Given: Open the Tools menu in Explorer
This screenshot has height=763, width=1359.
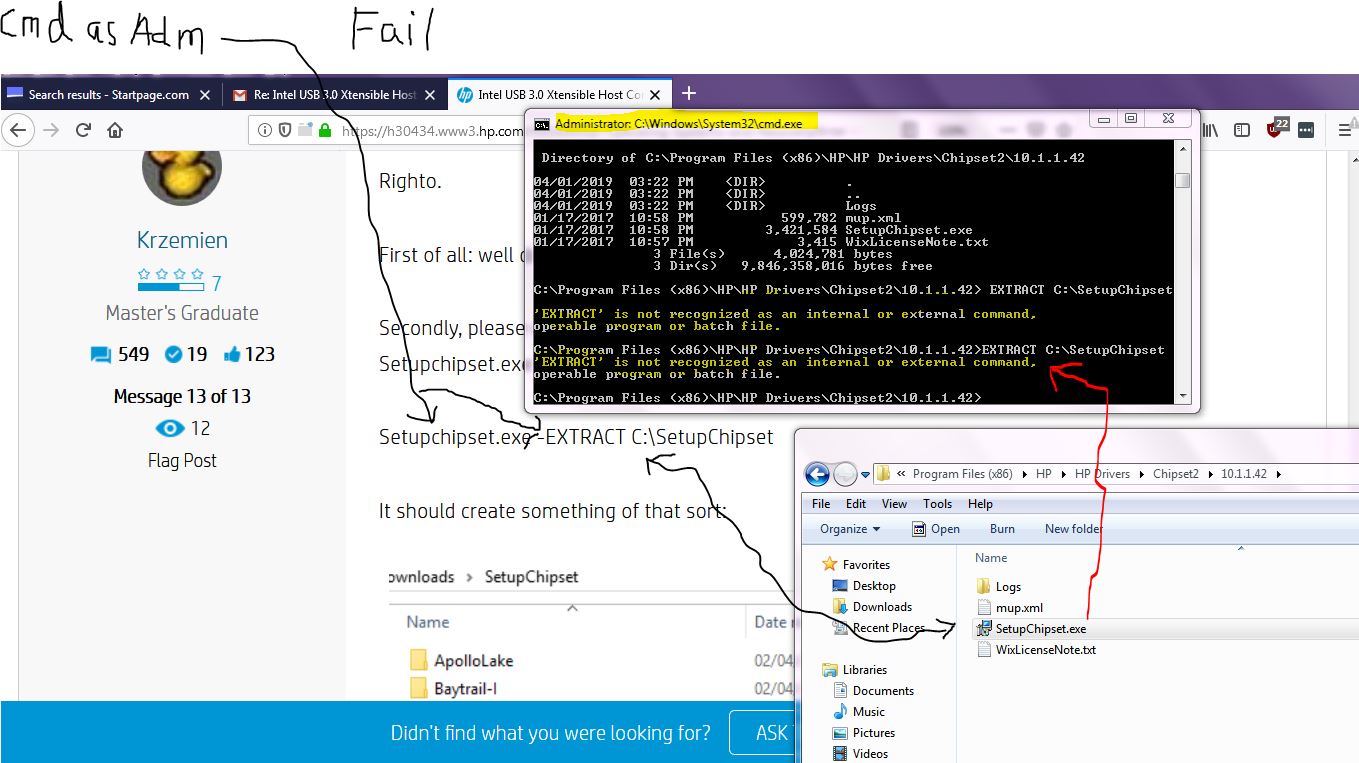Looking at the screenshot, I should pos(937,504).
